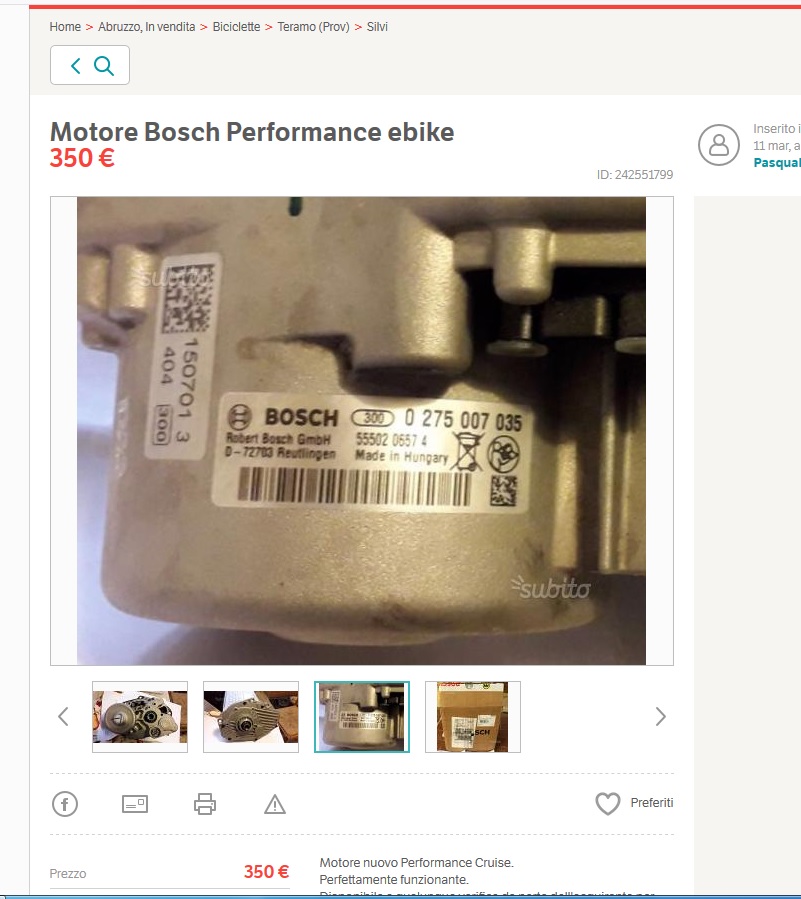Report listing with warning triangle icon
Viewport: 801px width, 899px height.
tap(275, 804)
